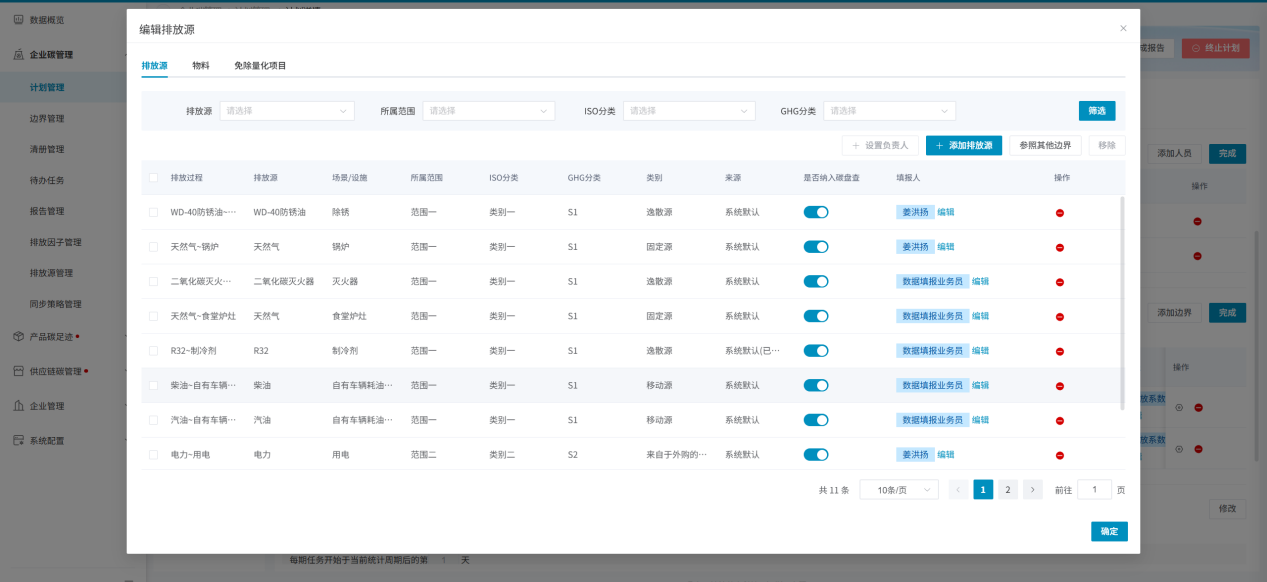The height and width of the screenshot is (582, 1267).
Task: Click the 系统配置 sidebar icon
Action: [x=18, y=440]
